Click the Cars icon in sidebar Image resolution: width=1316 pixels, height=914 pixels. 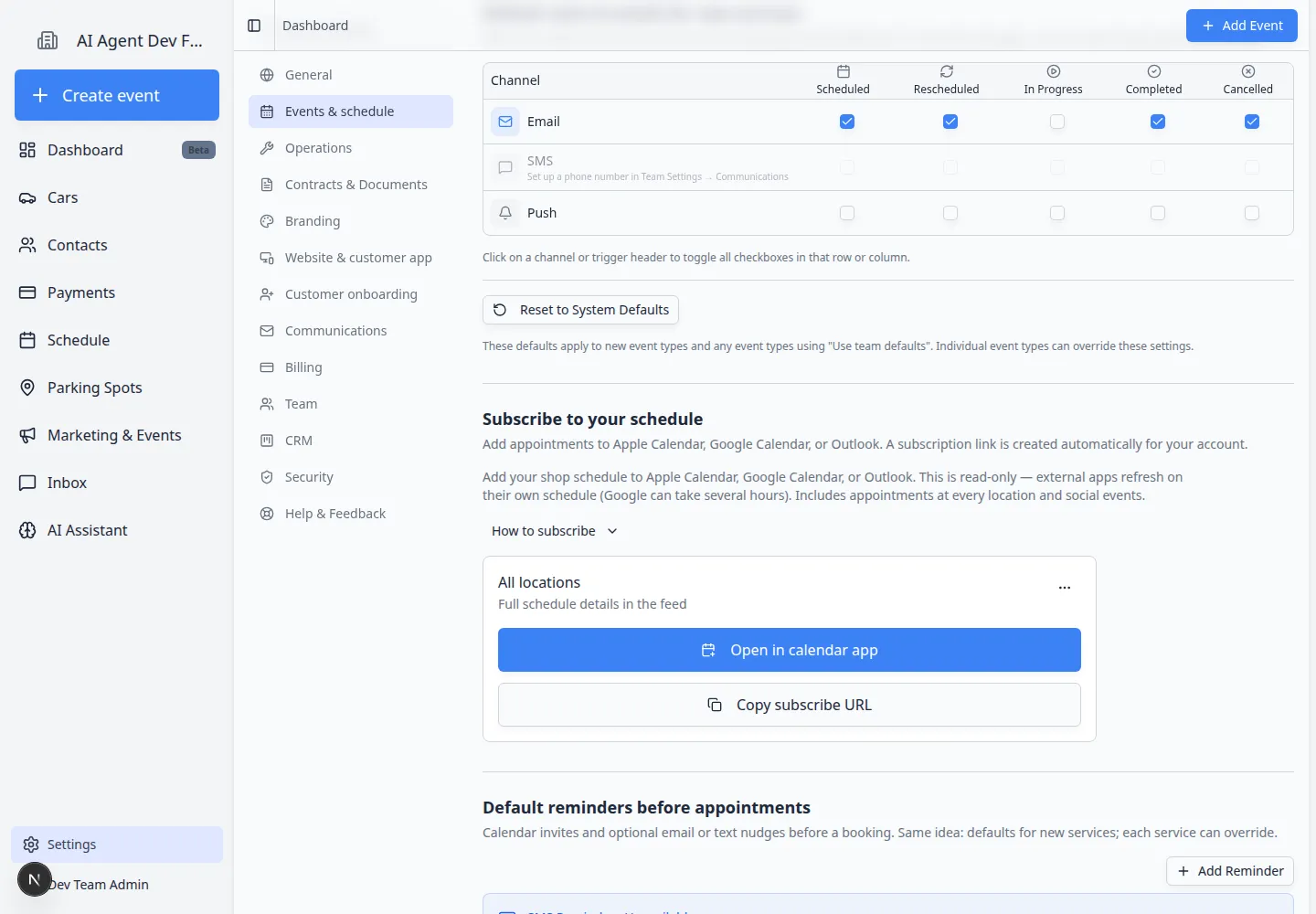27,197
